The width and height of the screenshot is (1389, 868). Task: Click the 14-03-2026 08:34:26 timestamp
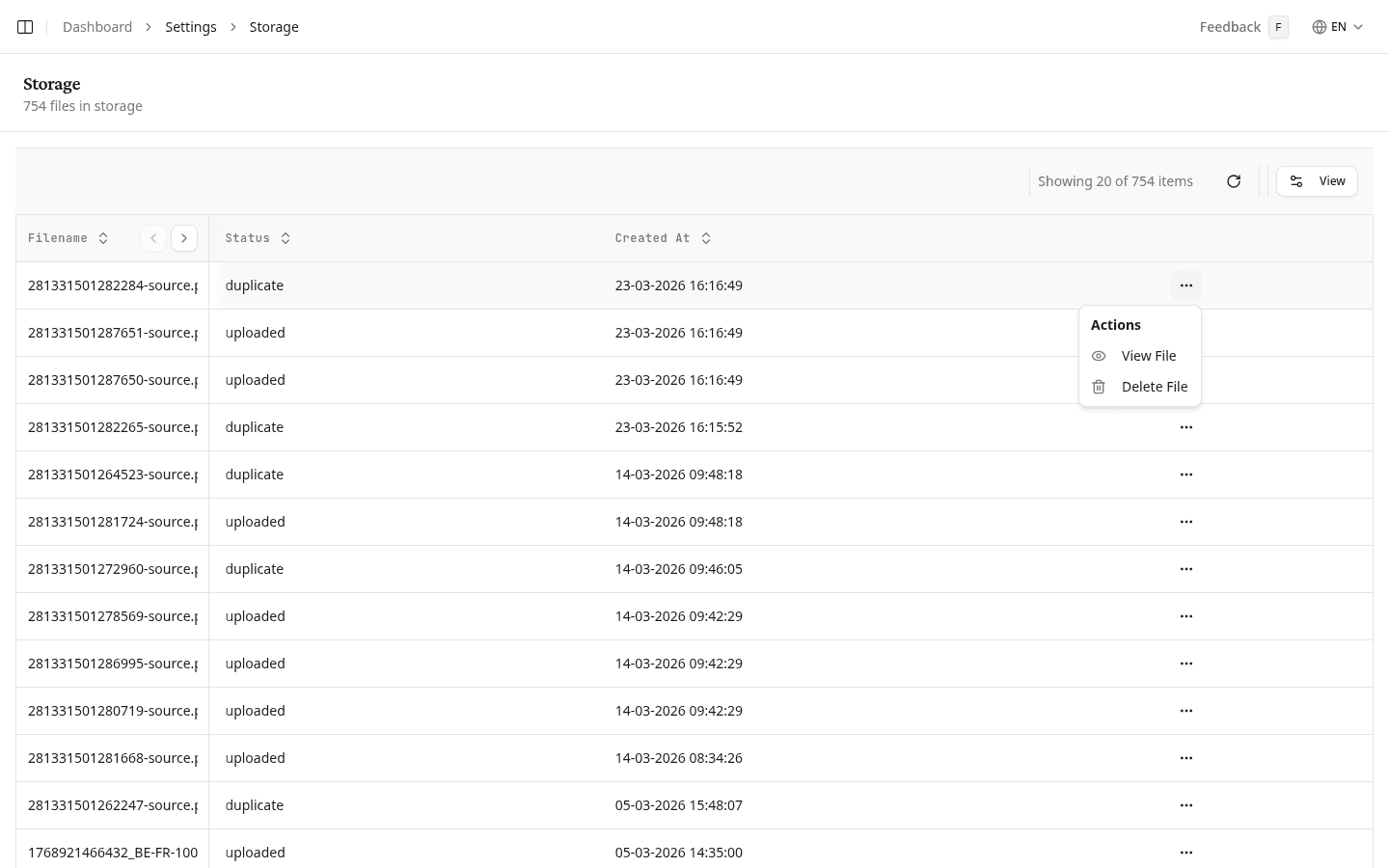[679, 758]
